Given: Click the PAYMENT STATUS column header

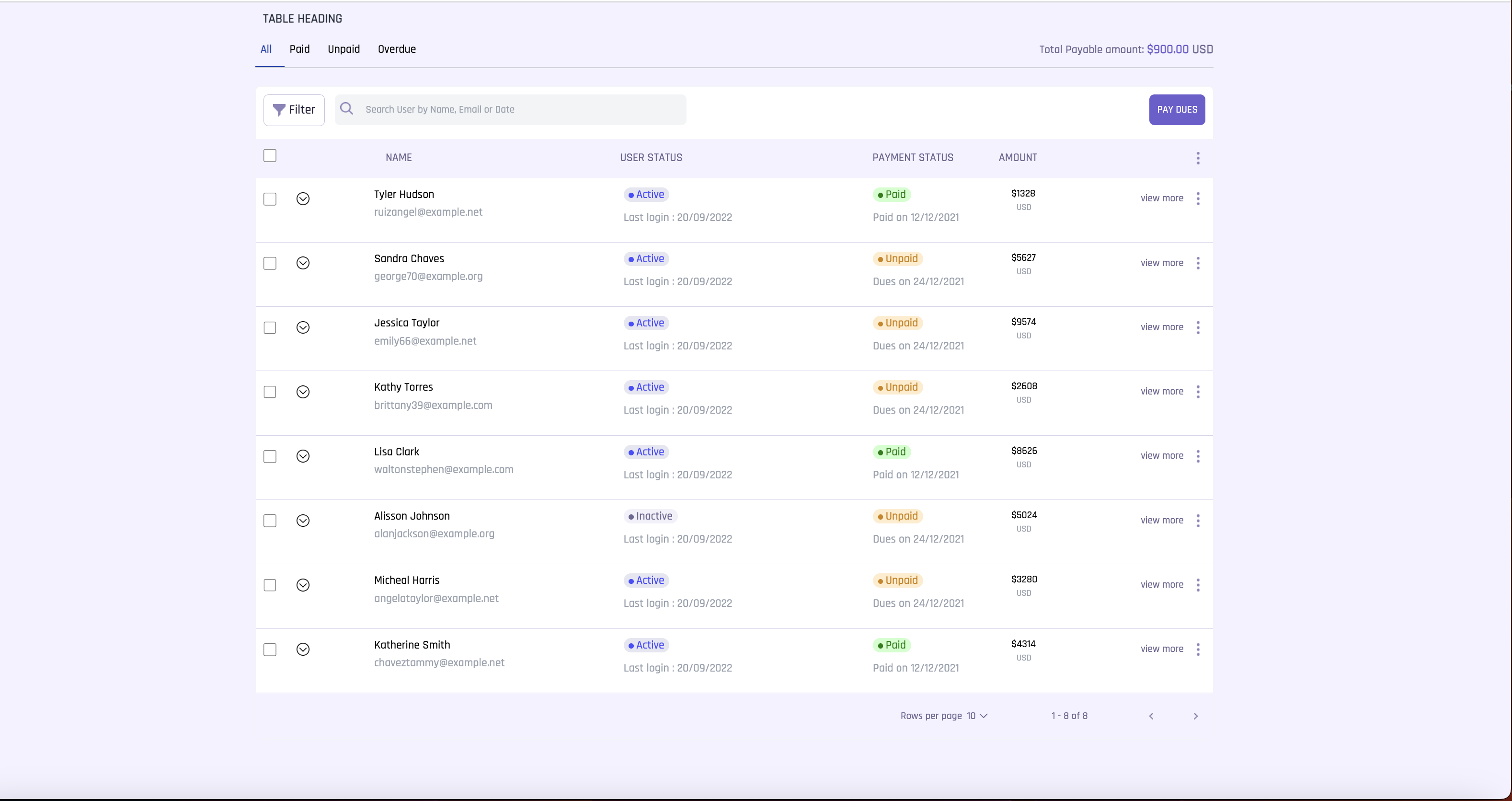Looking at the screenshot, I should [913, 157].
